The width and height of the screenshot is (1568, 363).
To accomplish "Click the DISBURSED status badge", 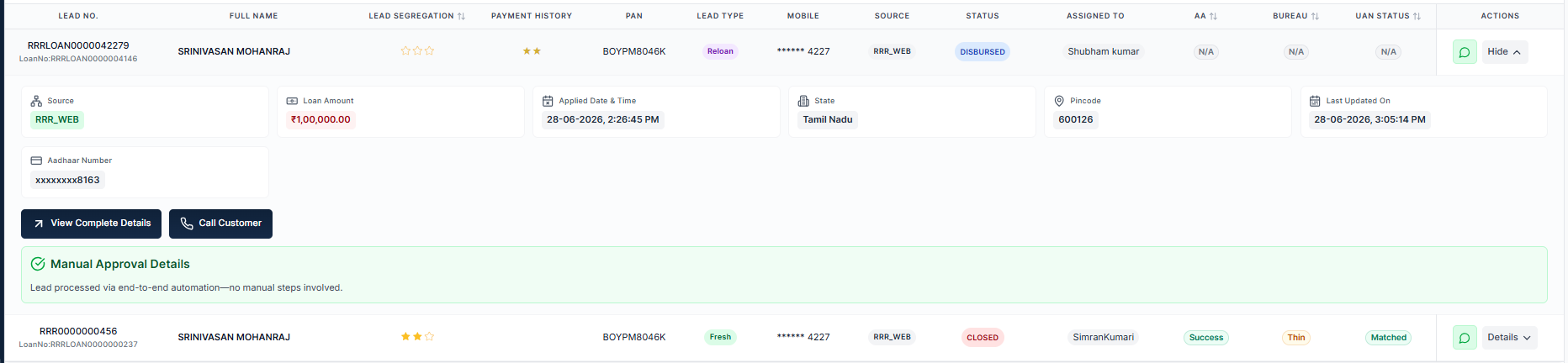I will (983, 52).
